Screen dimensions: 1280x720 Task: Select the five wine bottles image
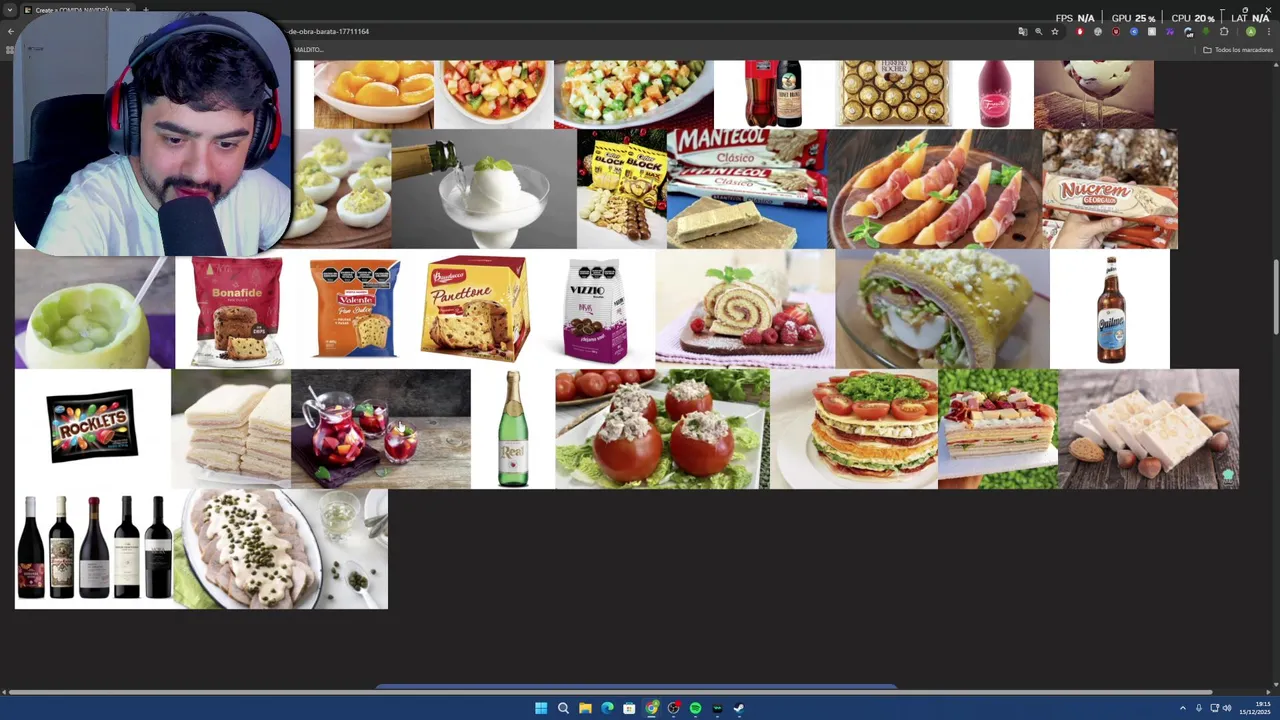coord(94,549)
